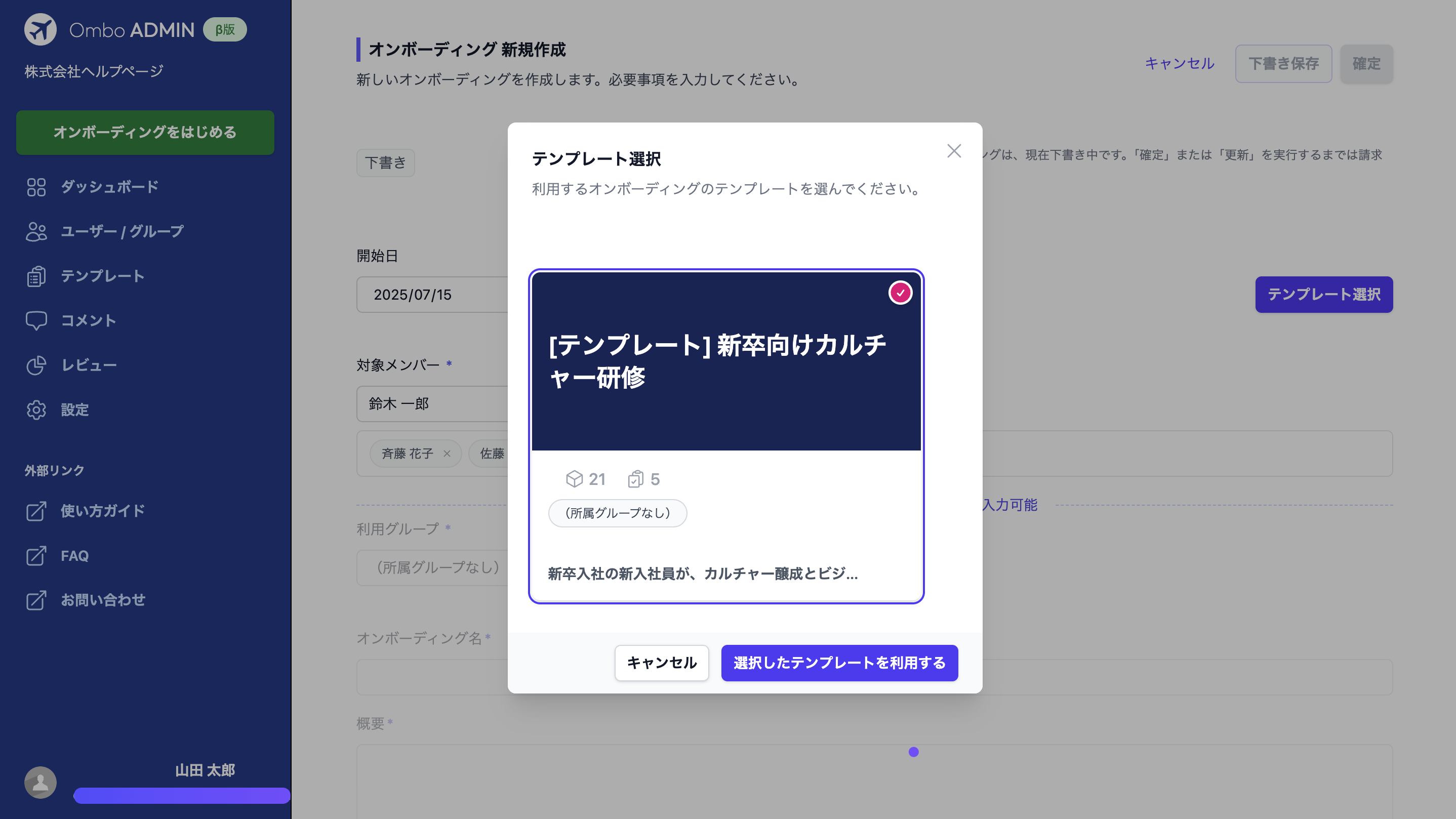
Task: Click the 外部リンク section label
Action: (x=54, y=470)
